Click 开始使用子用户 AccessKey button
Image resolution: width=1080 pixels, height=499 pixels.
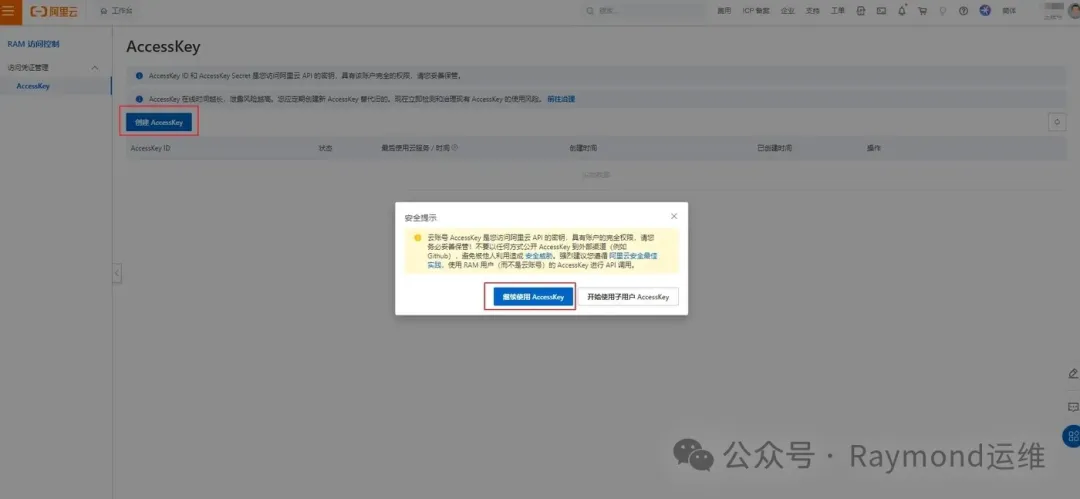click(x=628, y=296)
